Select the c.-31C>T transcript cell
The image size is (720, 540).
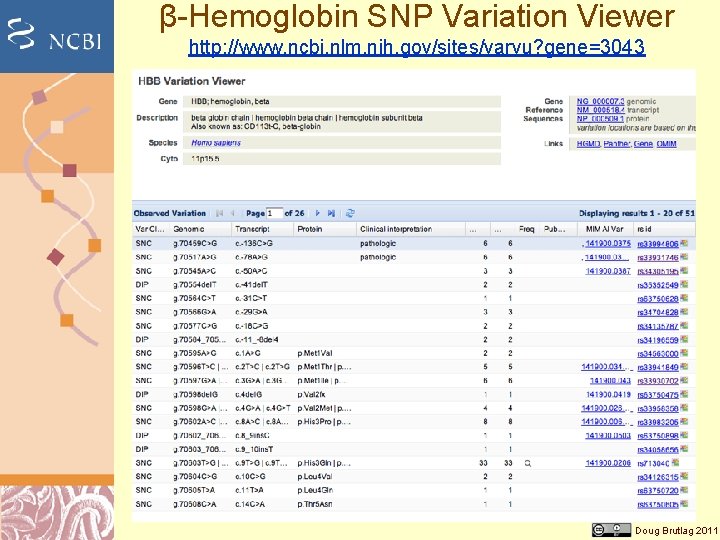[251, 298]
